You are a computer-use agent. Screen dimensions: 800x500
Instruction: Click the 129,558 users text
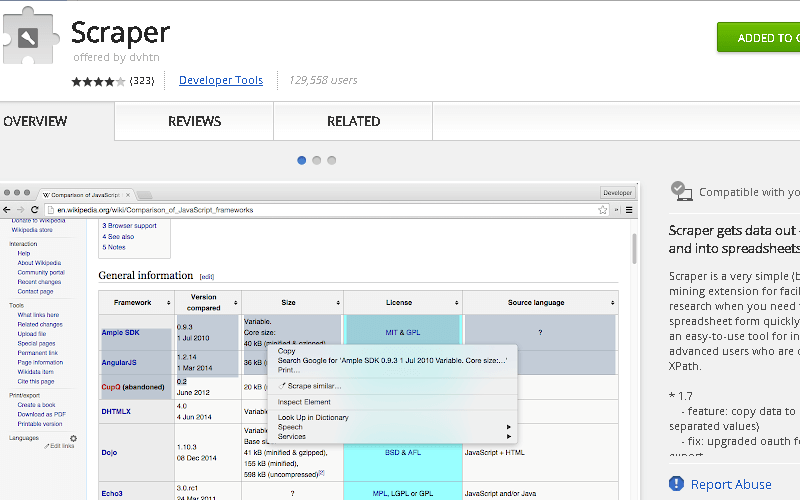(323, 80)
